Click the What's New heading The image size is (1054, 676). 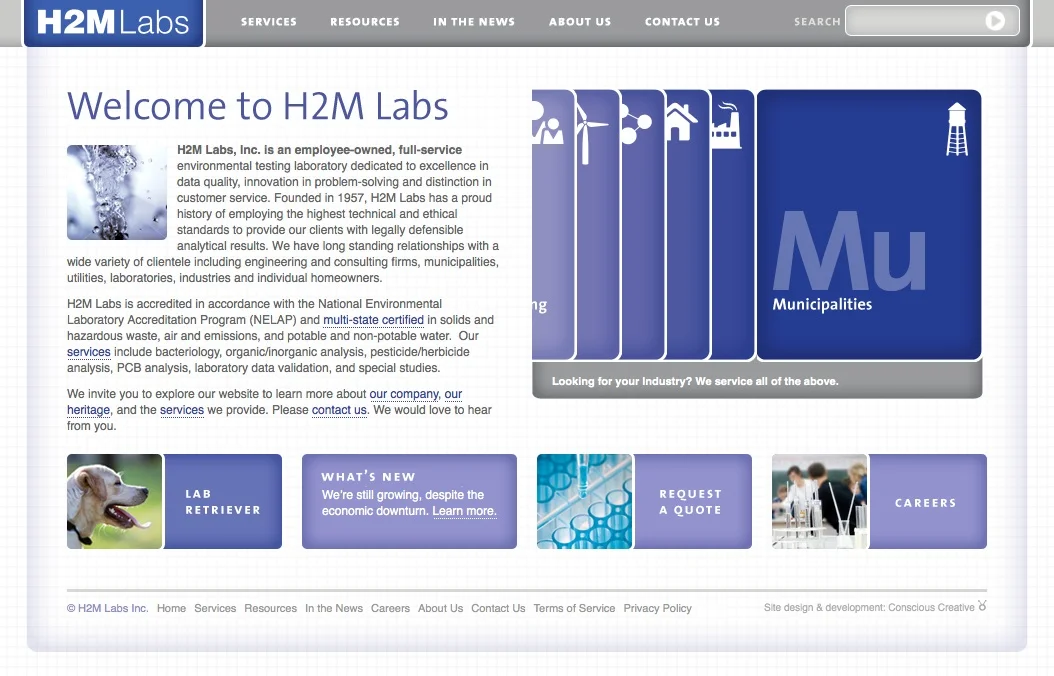tap(368, 476)
